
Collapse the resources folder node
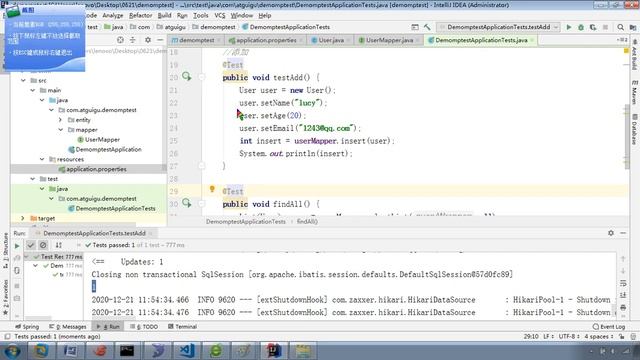point(42,159)
